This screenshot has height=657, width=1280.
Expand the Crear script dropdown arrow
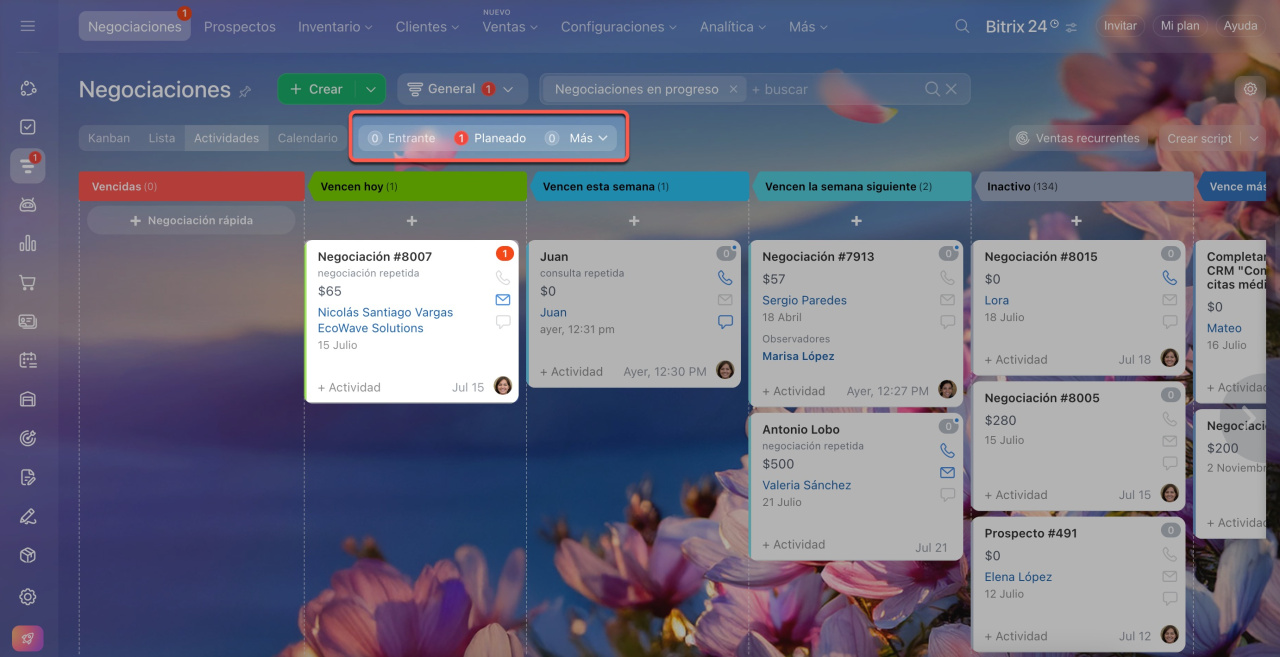(x=1254, y=139)
